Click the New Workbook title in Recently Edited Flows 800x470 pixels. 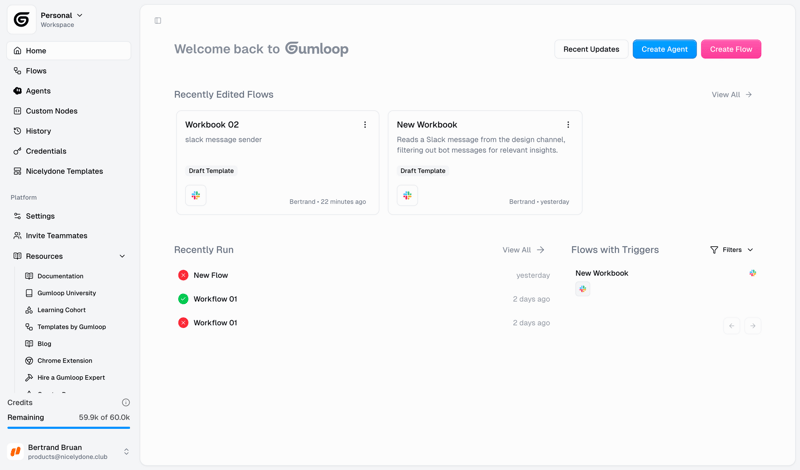point(427,125)
